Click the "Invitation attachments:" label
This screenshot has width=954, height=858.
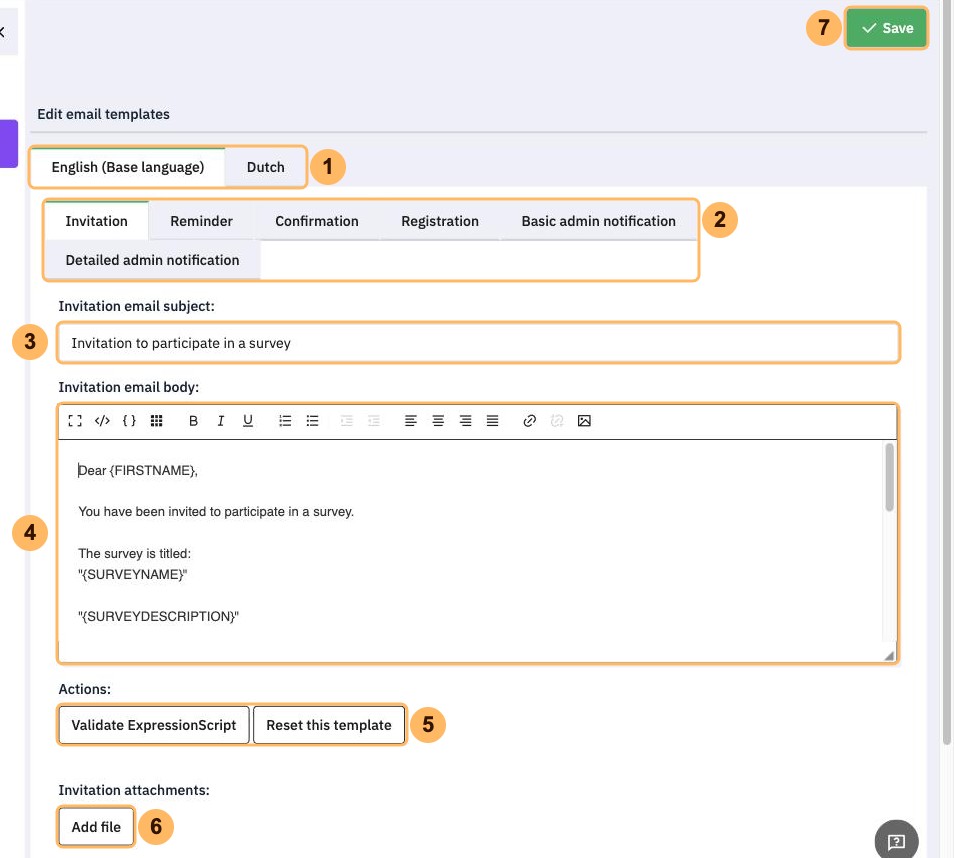[134, 790]
